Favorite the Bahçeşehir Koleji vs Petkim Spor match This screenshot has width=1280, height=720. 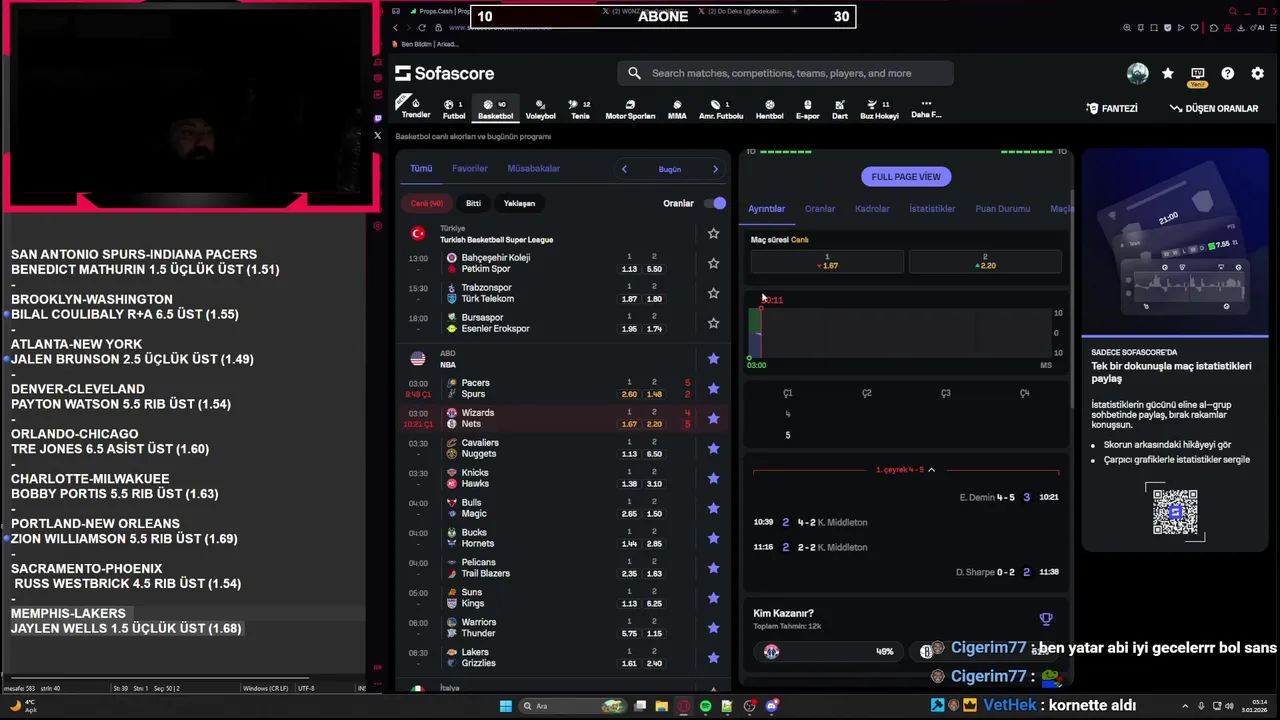click(713, 264)
